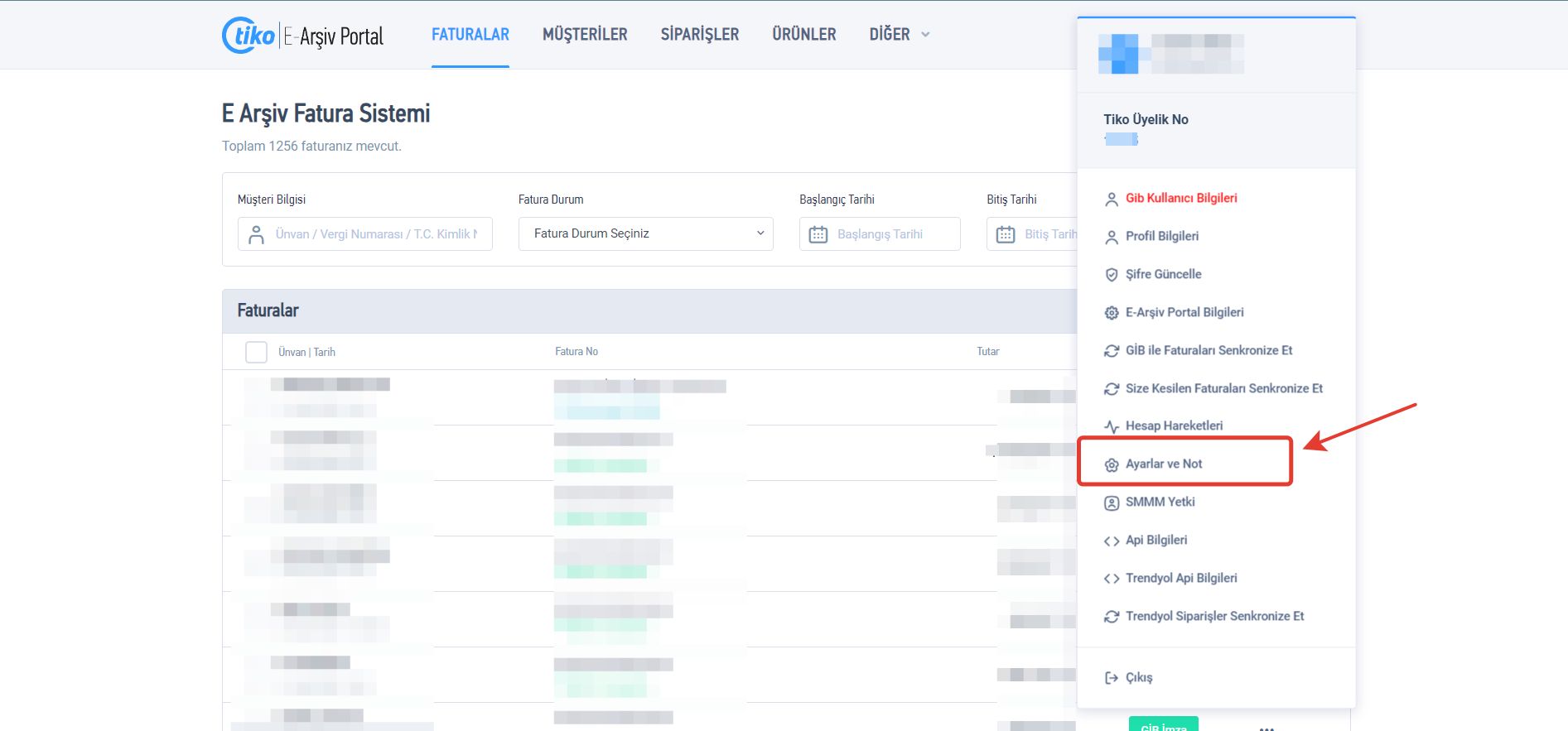
Task: Click the gear icon beside Ayarlar ve Not
Action: [1112, 464]
